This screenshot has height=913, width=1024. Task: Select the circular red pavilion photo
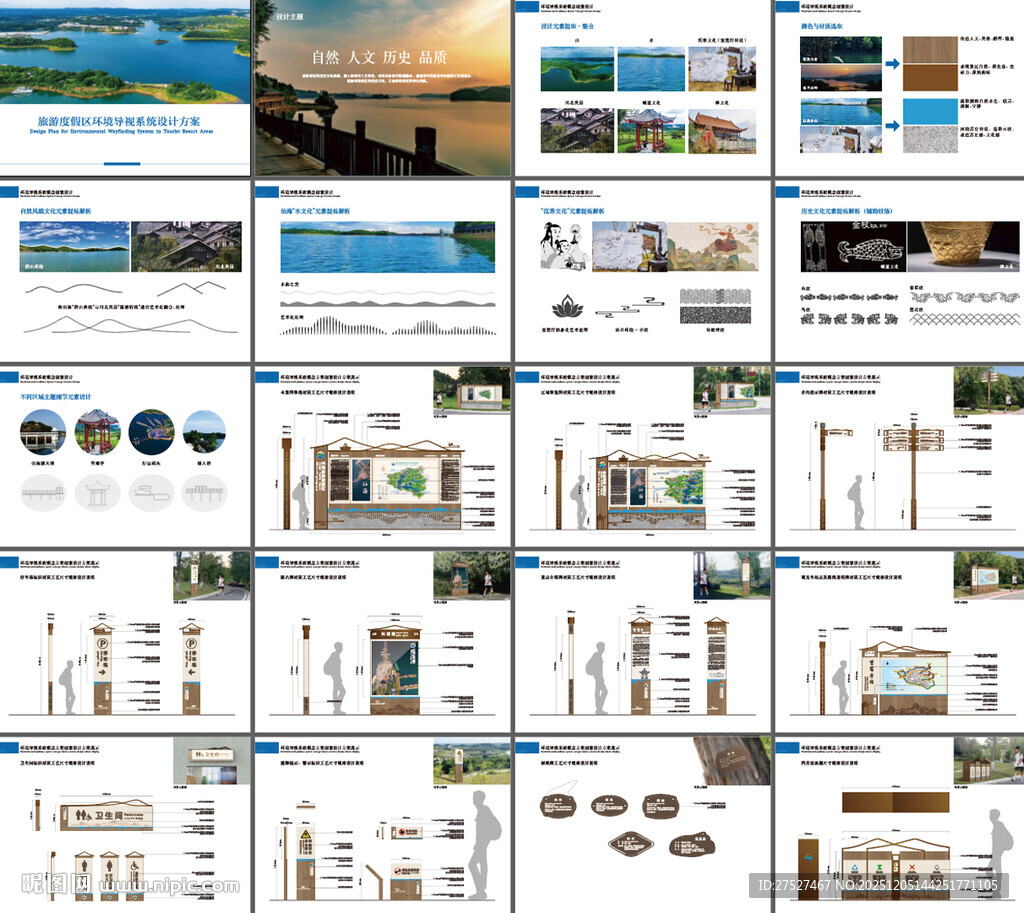[x=97, y=432]
